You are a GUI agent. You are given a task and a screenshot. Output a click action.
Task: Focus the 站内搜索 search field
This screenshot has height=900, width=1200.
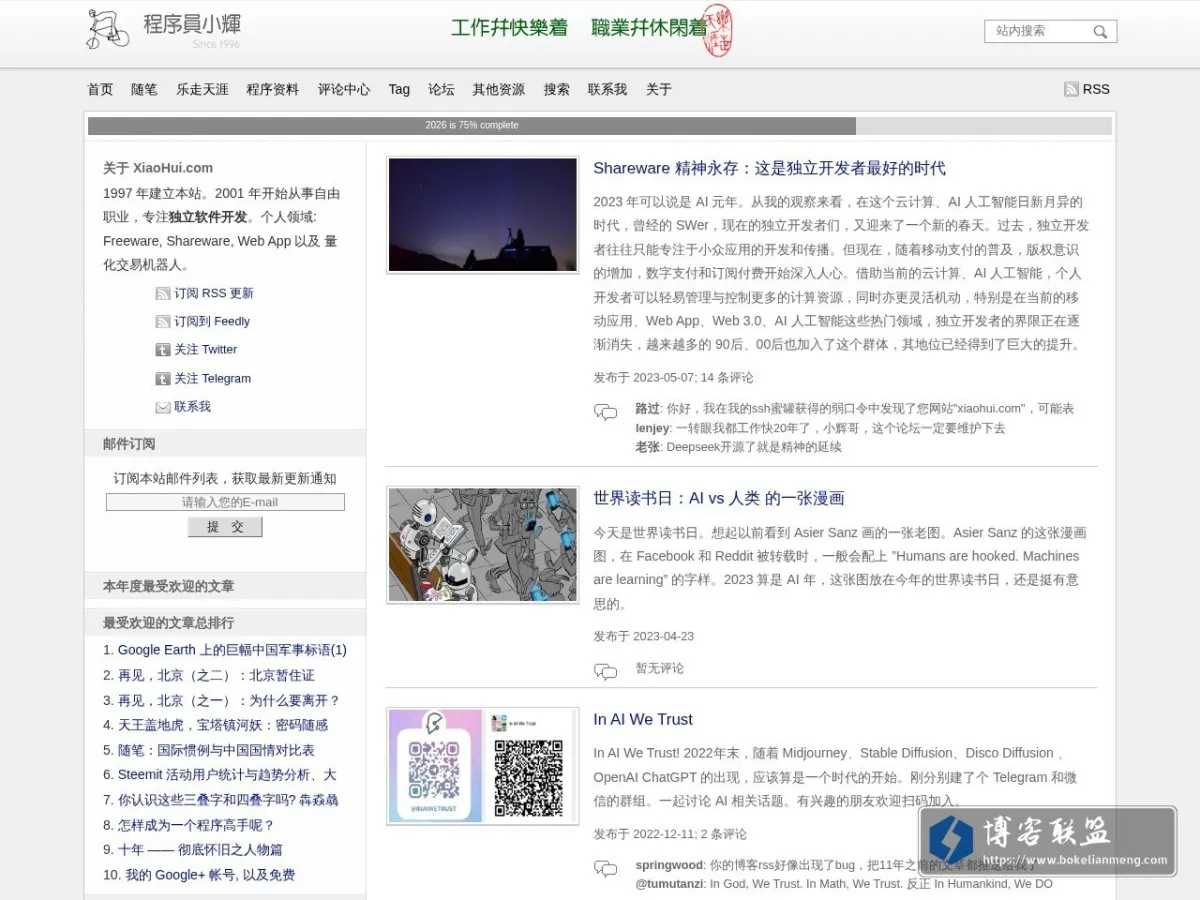click(x=1040, y=31)
